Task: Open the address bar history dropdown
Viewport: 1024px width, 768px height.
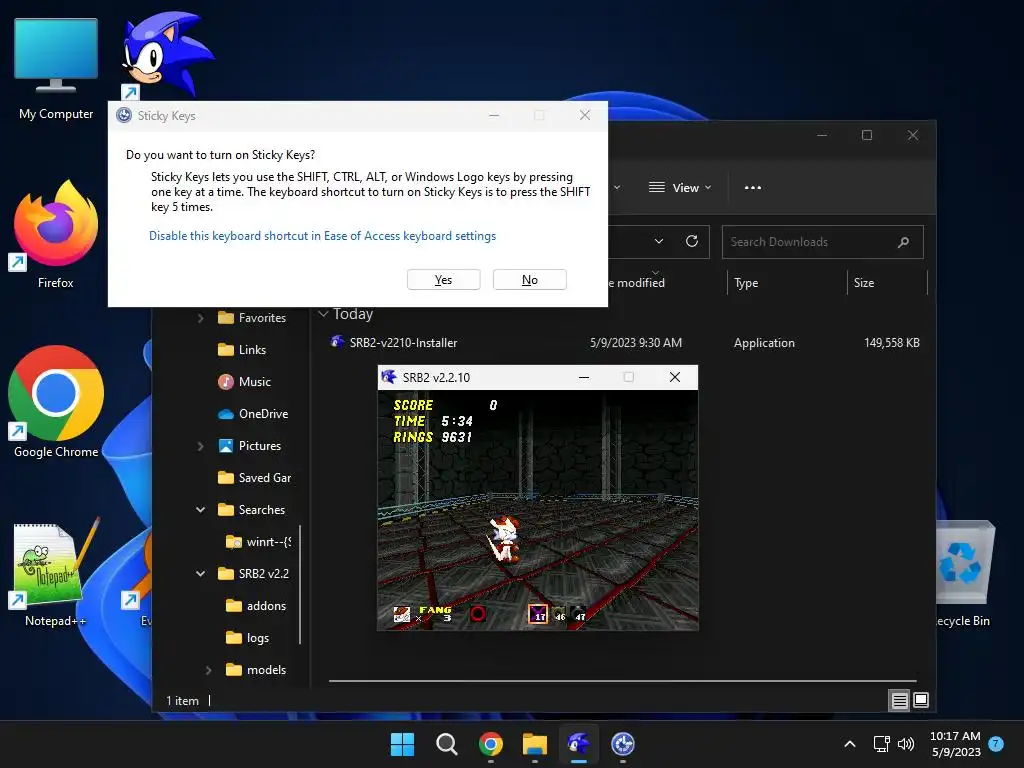Action: [x=659, y=242]
